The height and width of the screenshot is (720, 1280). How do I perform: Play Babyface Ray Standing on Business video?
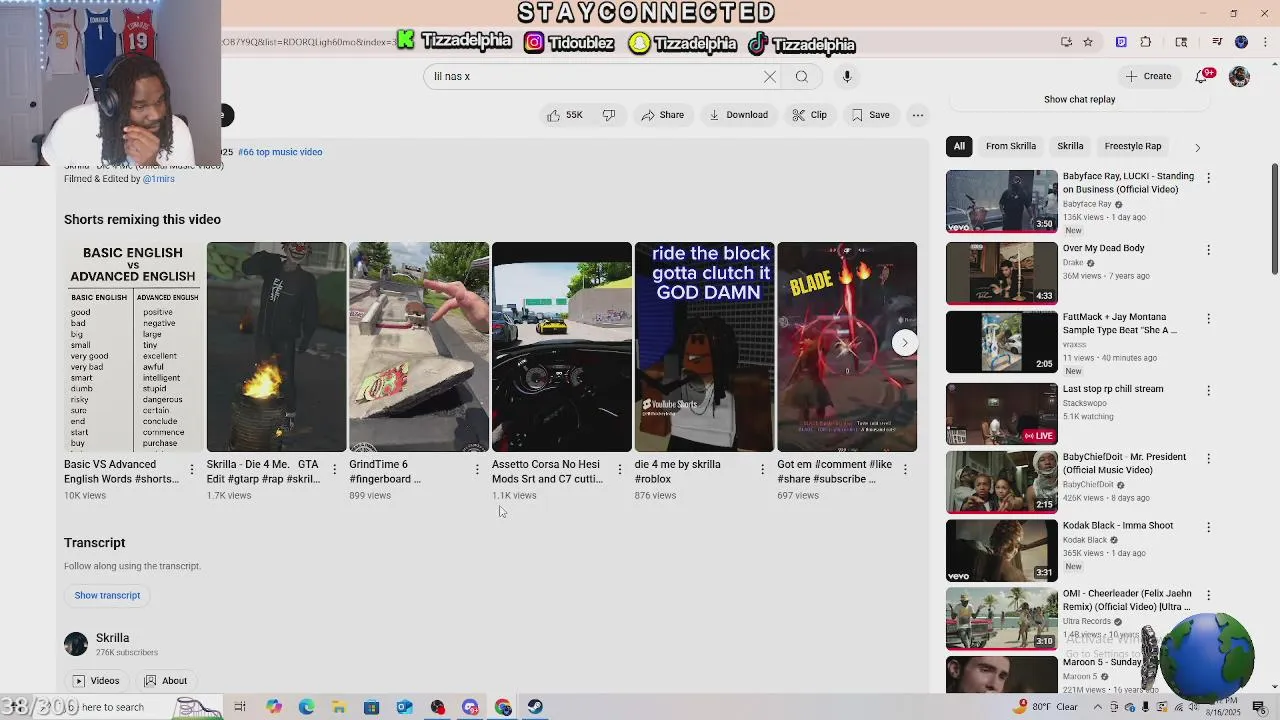pos(1001,201)
